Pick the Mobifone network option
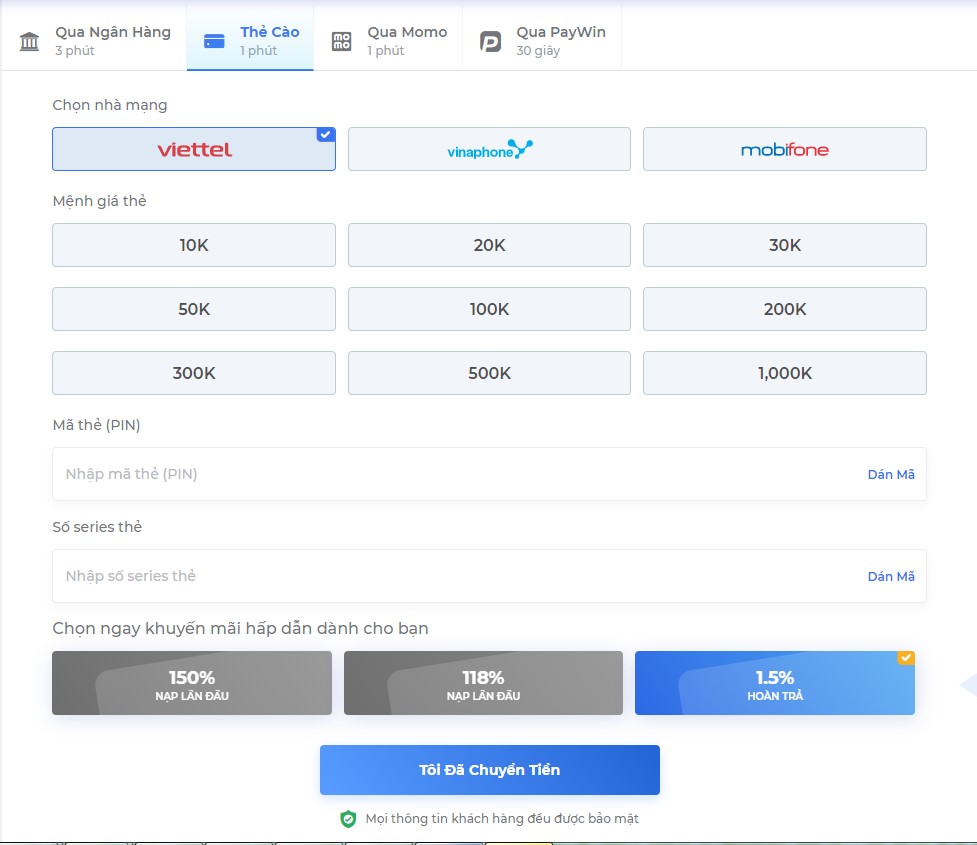 784,149
